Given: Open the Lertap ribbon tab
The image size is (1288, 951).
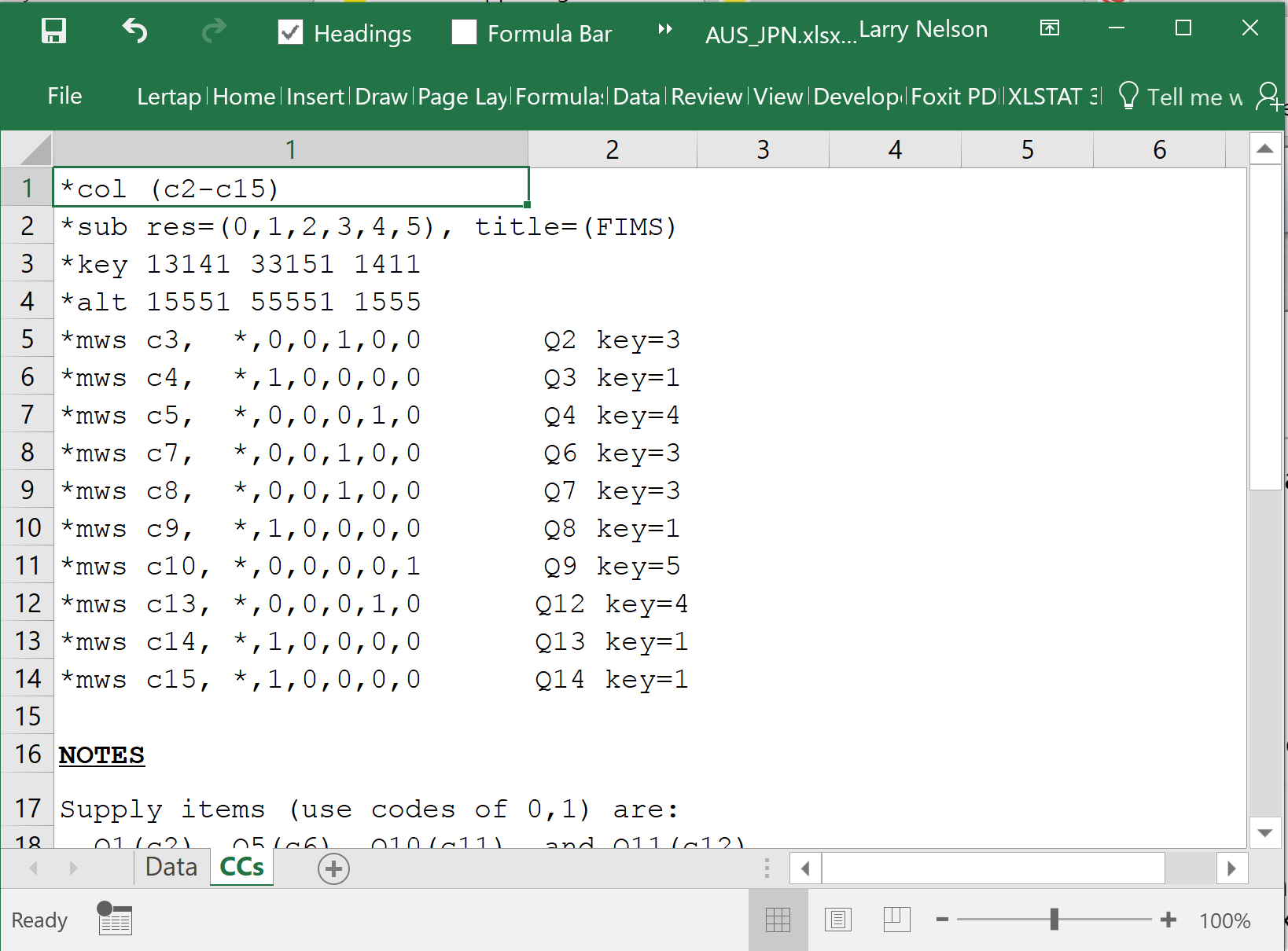Looking at the screenshot, I should coord(169,97).
